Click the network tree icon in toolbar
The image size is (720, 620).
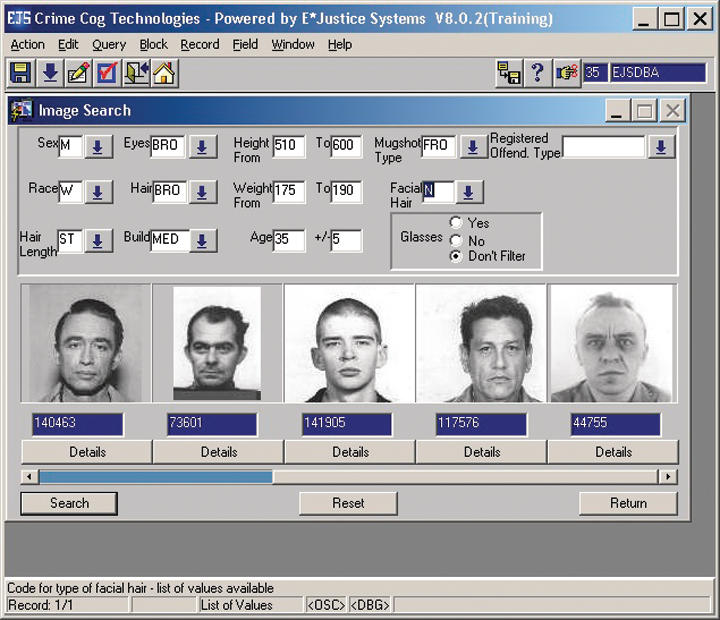509,73
